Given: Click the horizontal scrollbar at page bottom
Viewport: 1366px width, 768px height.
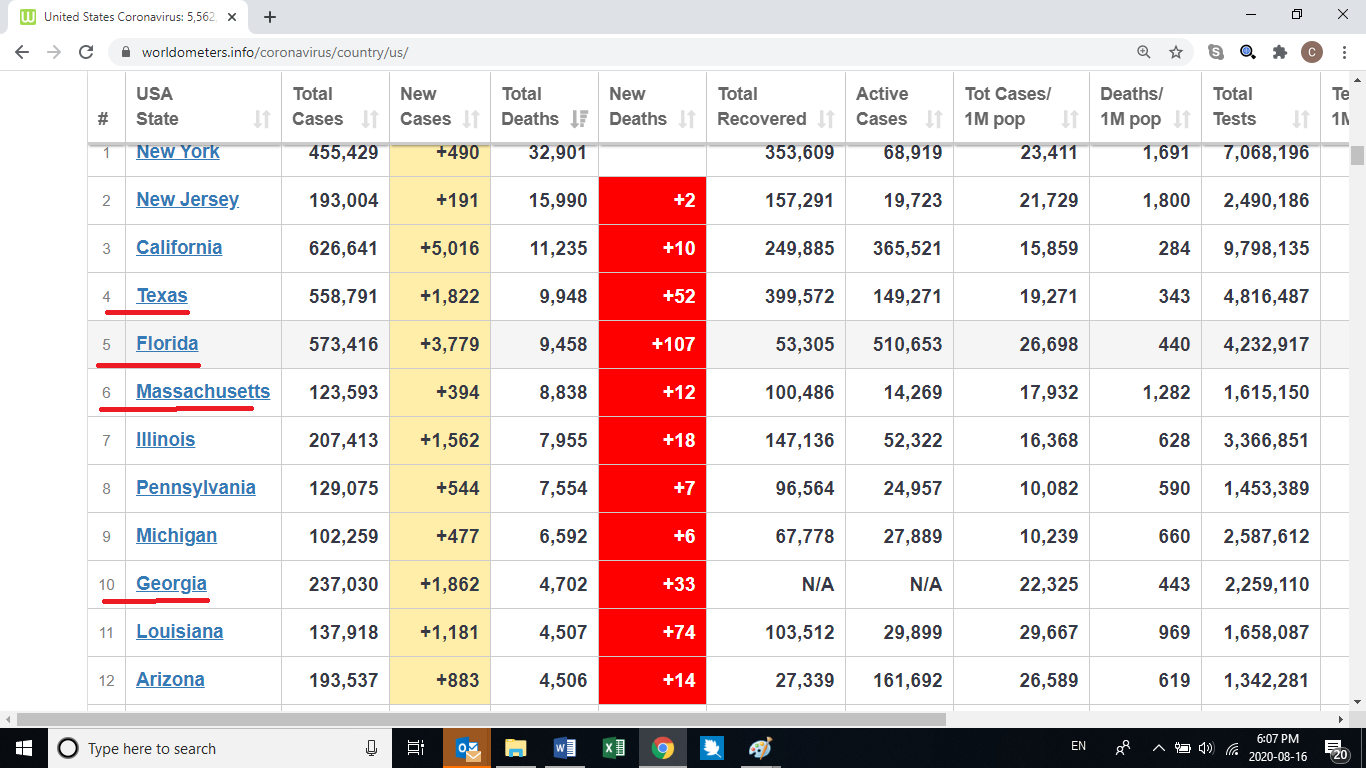Looking at the screenshot, I should [x=480, y=719].
